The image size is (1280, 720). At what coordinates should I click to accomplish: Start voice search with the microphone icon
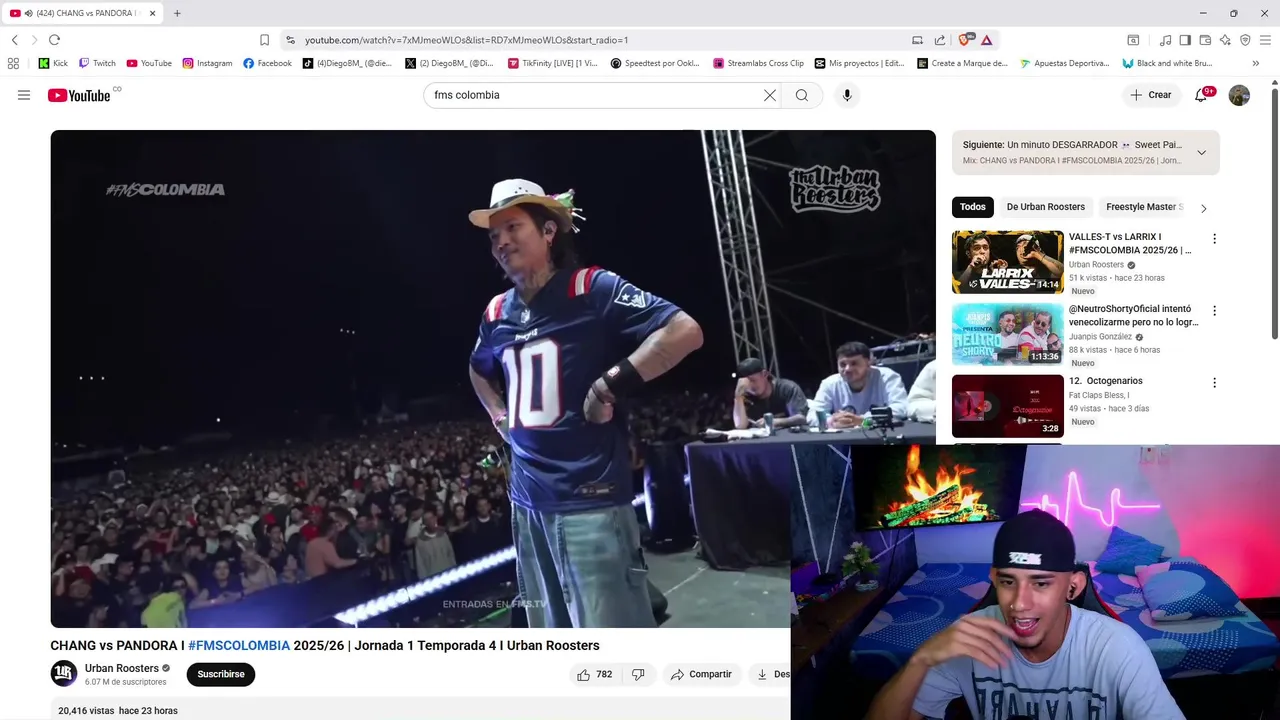click(x=847, y=95)
